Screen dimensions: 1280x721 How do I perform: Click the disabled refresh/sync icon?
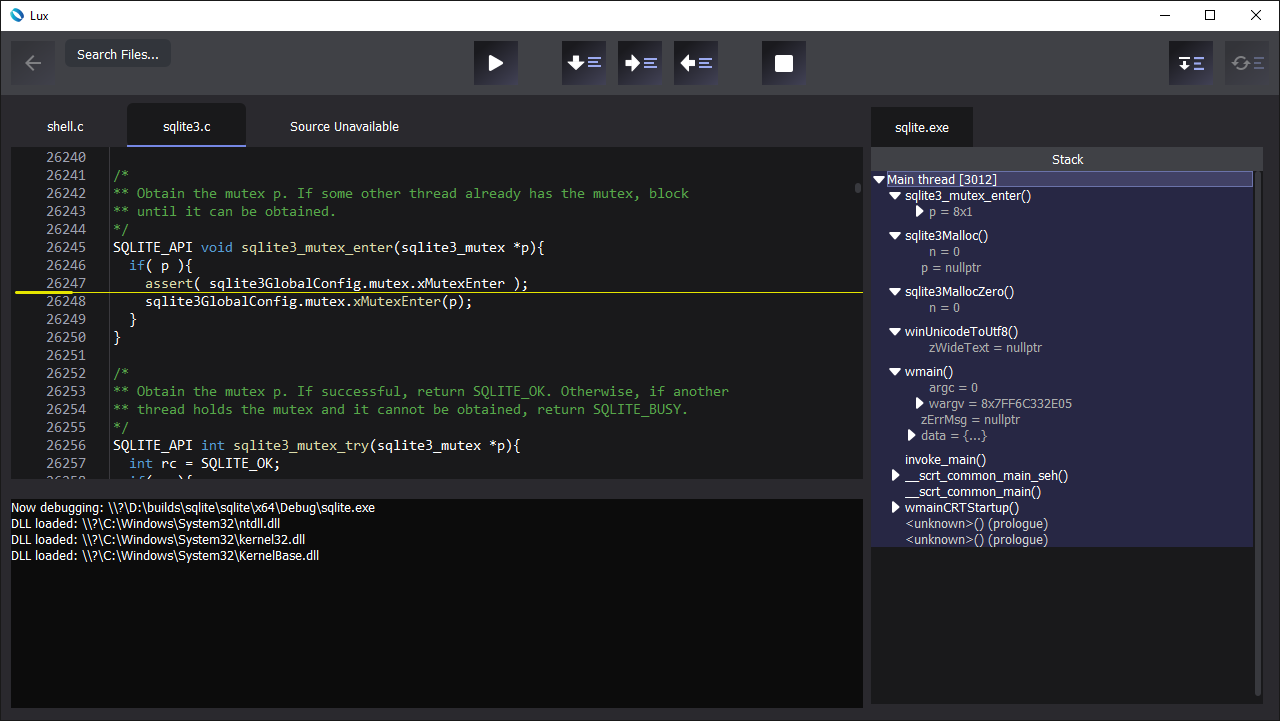point(1247,63)
